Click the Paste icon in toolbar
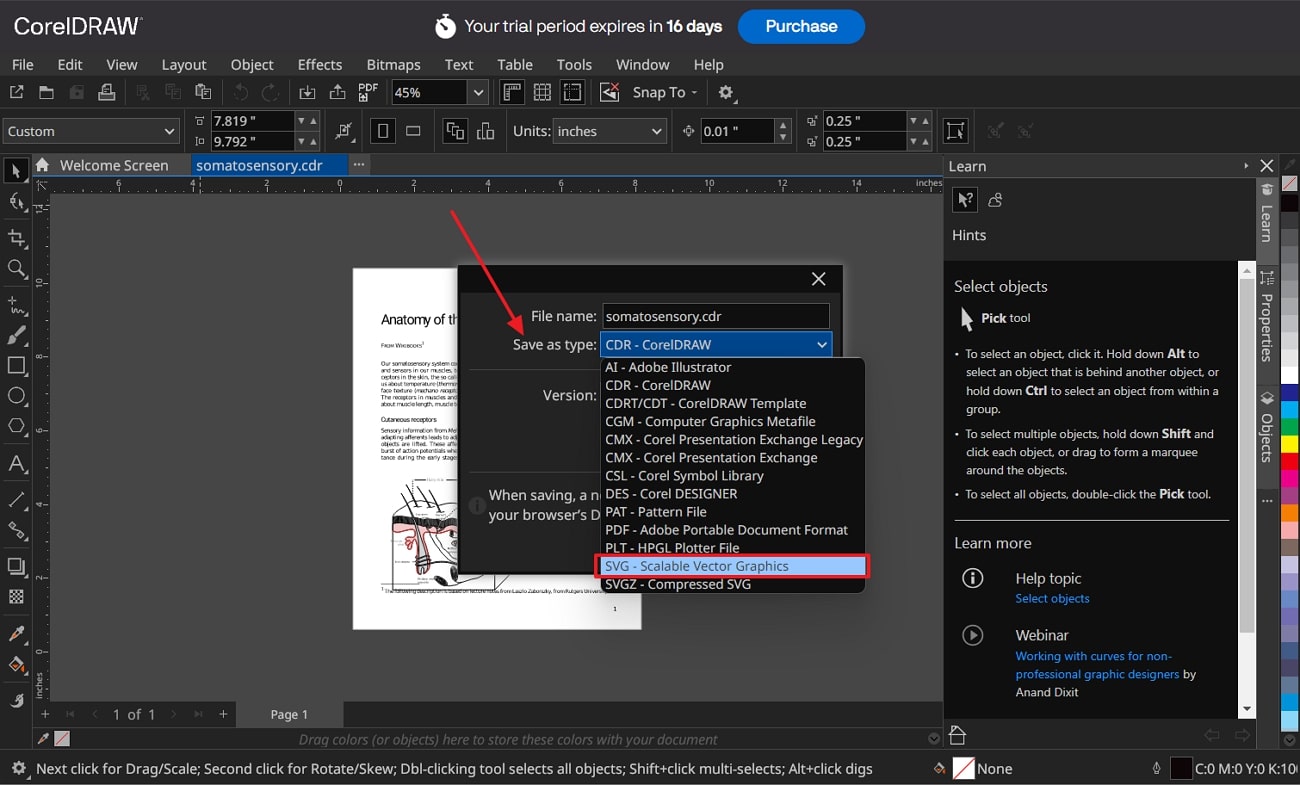 203,92
